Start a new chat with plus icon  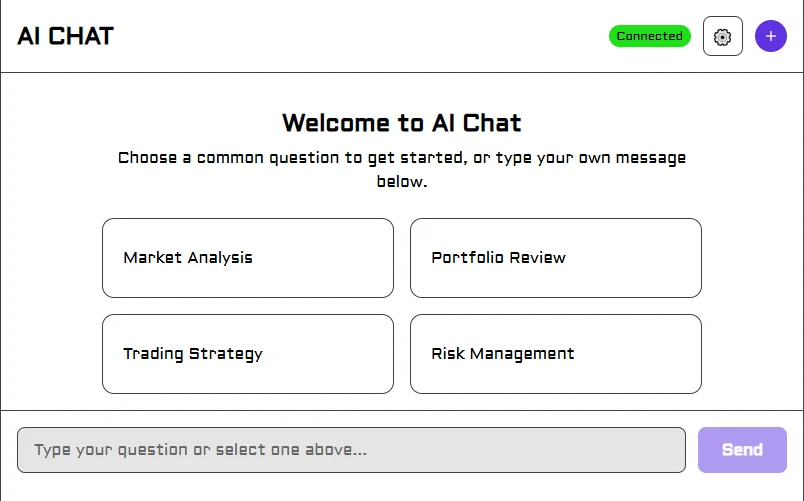coord(770,37)
